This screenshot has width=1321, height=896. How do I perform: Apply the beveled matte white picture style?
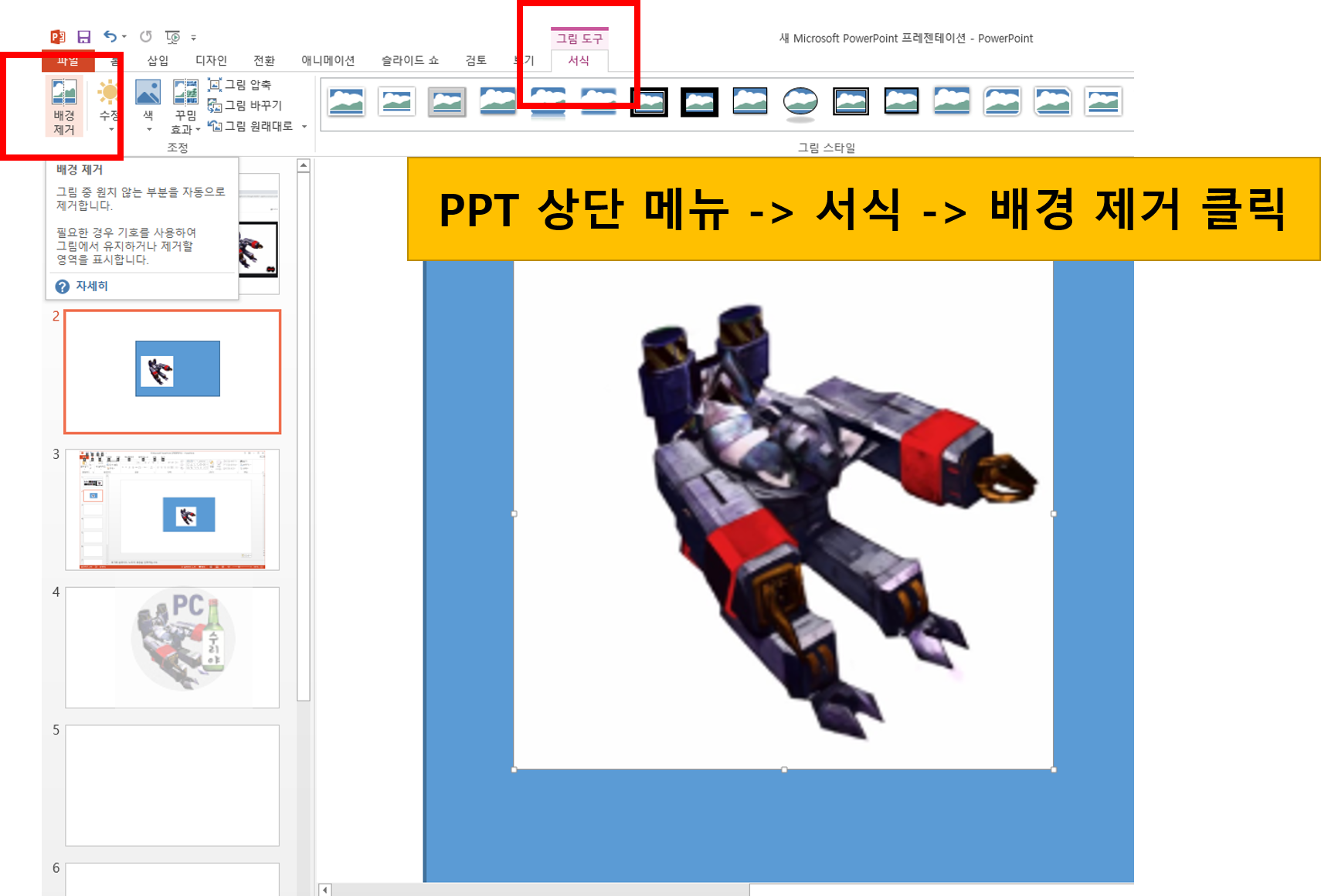397,102
